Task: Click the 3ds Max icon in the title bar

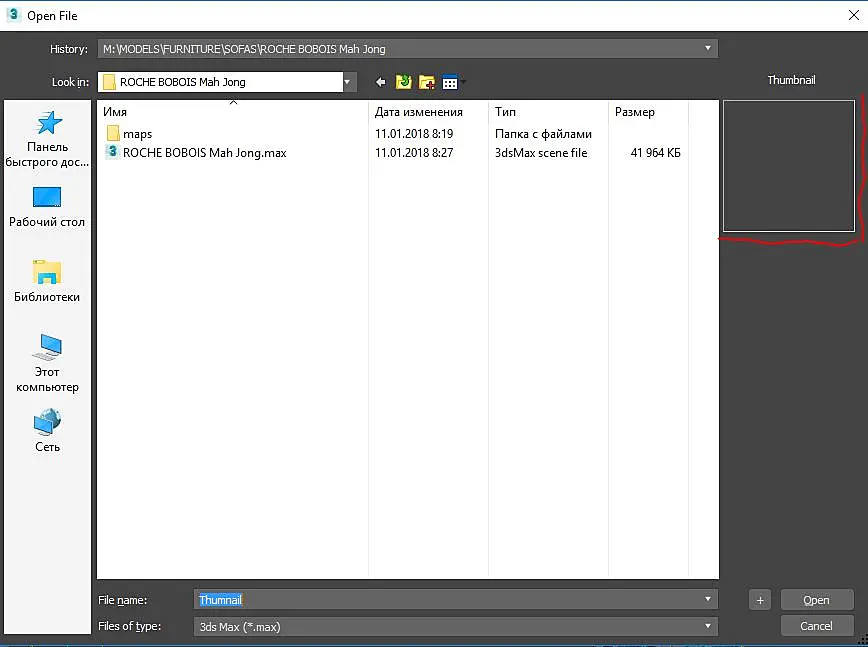Action: tap(13, 15)
